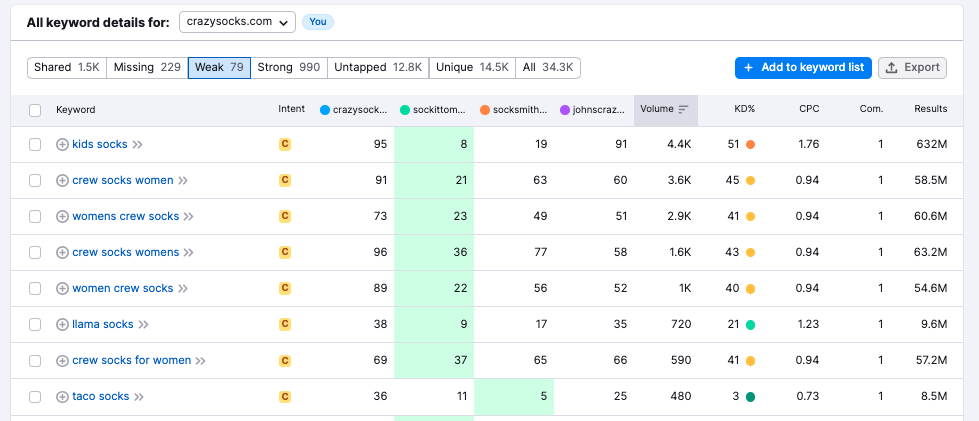Click the 4.4K volume value for kids socks

679,144
